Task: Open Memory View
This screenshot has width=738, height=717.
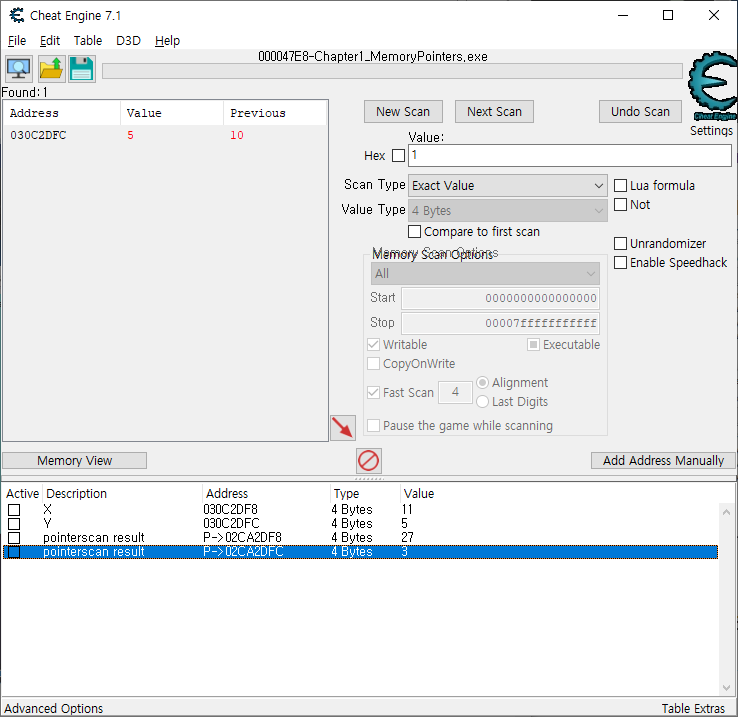Action: (74, 460)
